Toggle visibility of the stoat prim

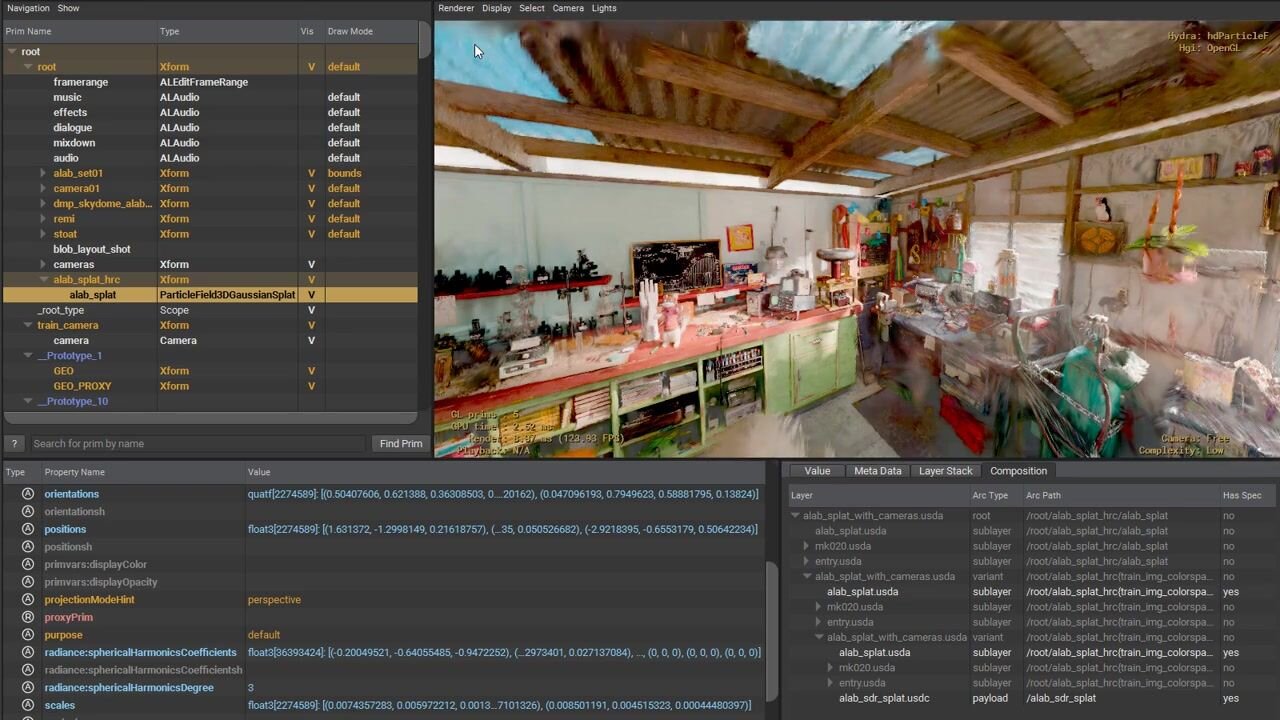tap(311, 234)
